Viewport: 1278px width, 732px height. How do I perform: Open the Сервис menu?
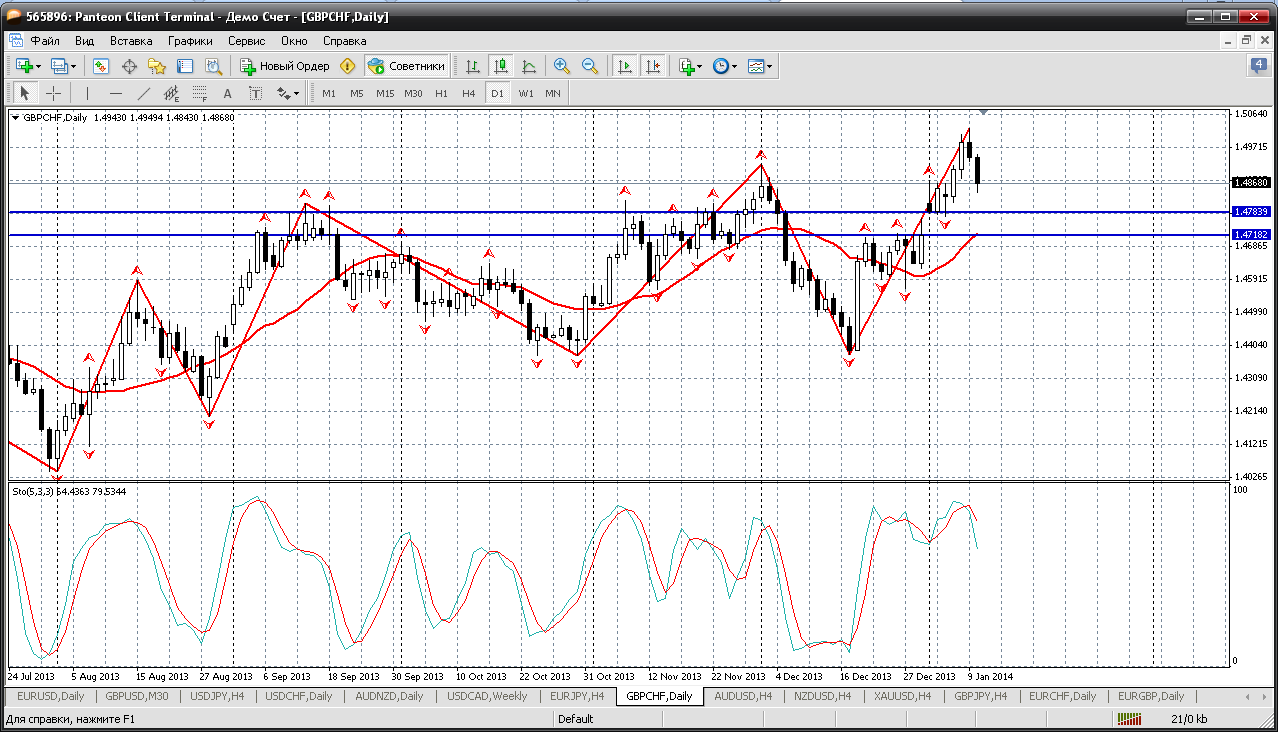(x=246, y=41)
